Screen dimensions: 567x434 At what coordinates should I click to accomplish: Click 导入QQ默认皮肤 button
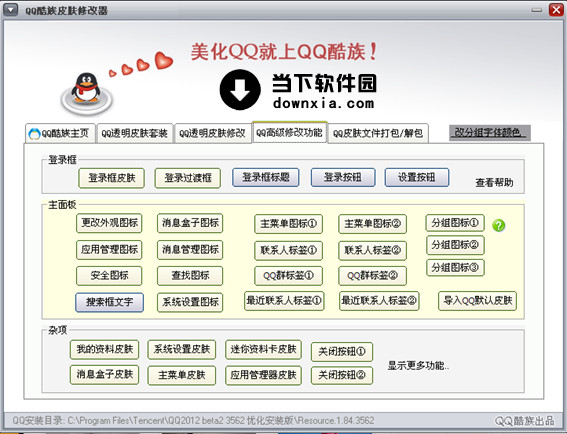478,301
